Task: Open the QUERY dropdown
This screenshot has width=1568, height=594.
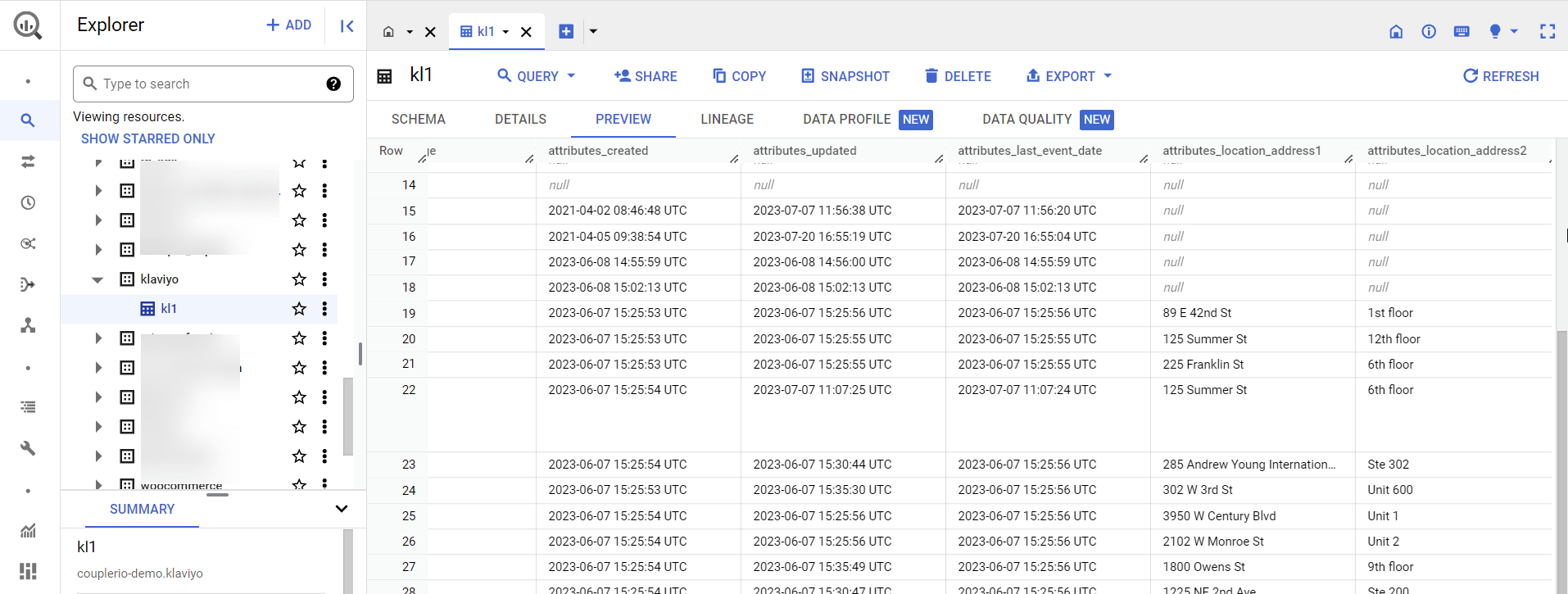Action: point(537,76)
